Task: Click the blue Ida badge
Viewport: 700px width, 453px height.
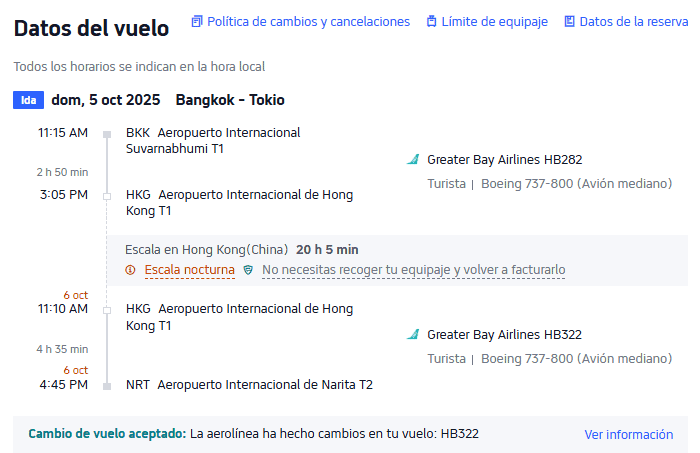Action: [x=29, y=100]
